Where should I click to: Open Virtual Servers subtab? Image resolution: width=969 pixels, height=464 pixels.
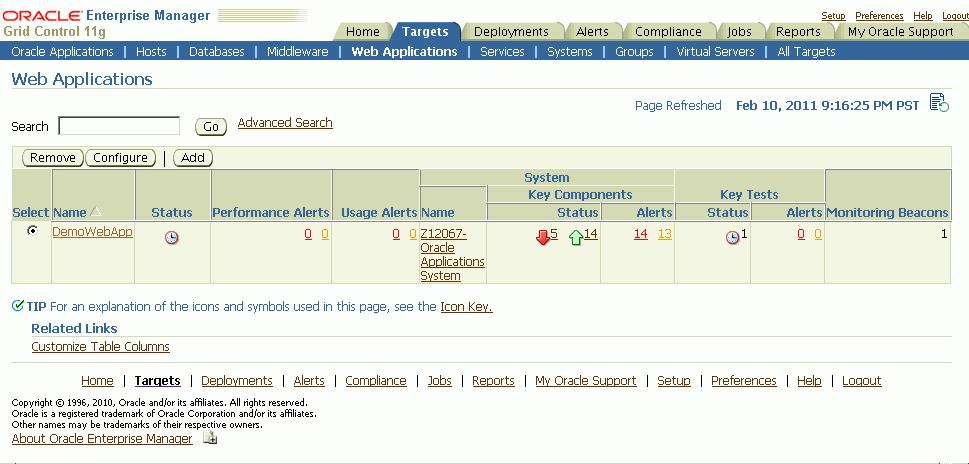[716, 52]
